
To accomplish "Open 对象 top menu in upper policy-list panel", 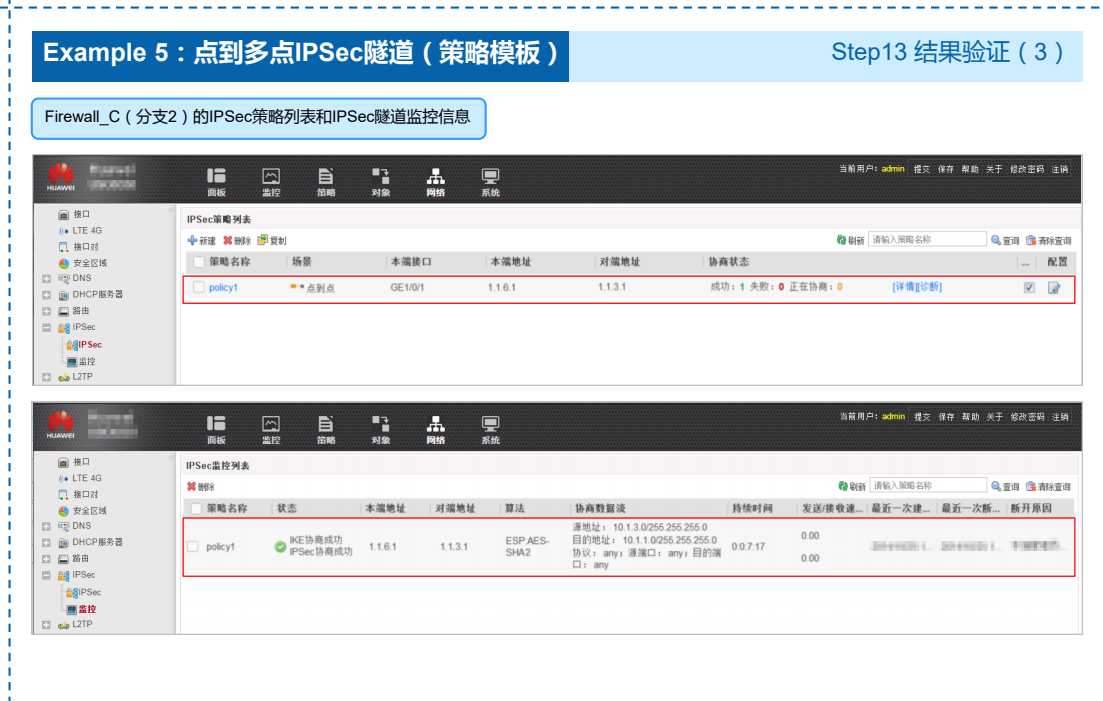I will (x=381, y=182).
